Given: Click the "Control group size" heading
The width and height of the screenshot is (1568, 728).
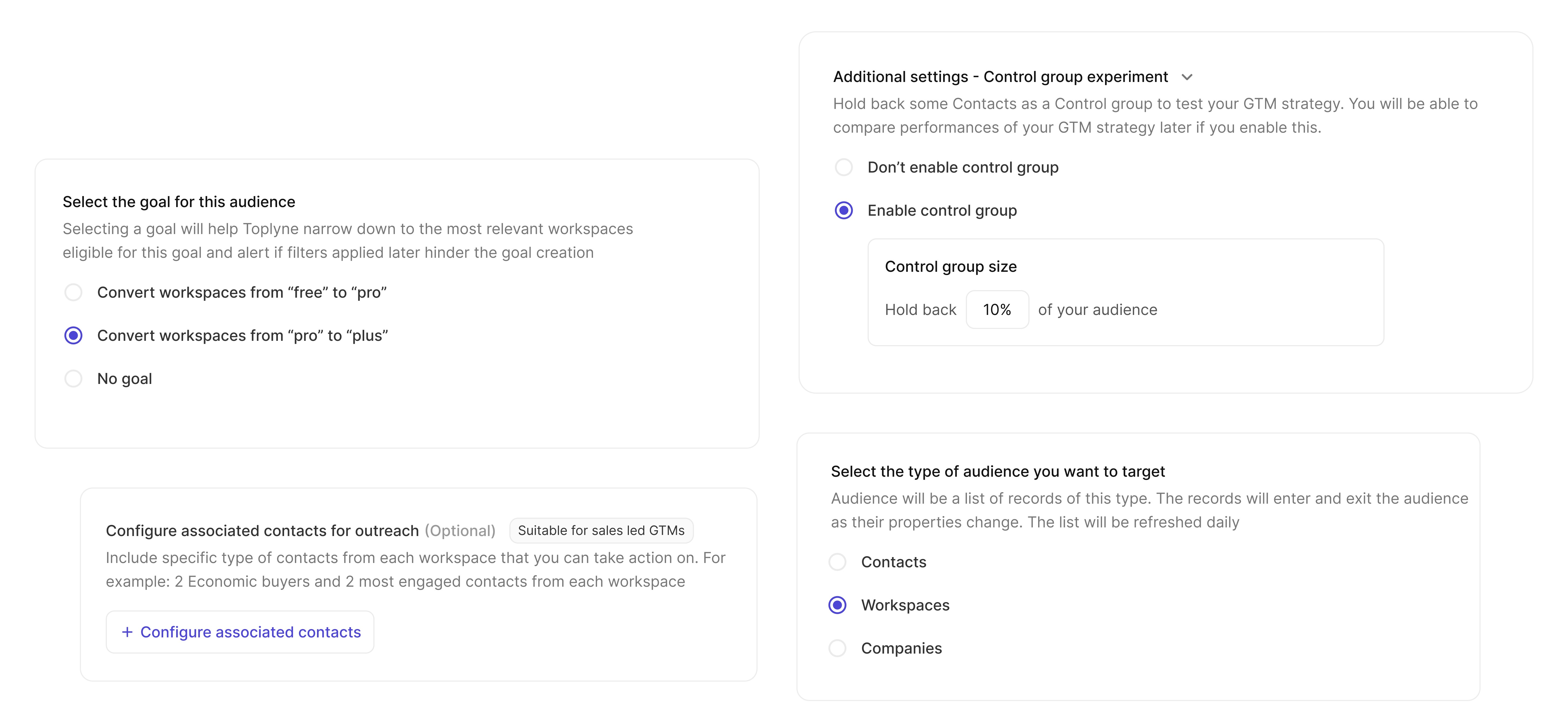Looking at the screenshot, I should [x=951, y=266].
